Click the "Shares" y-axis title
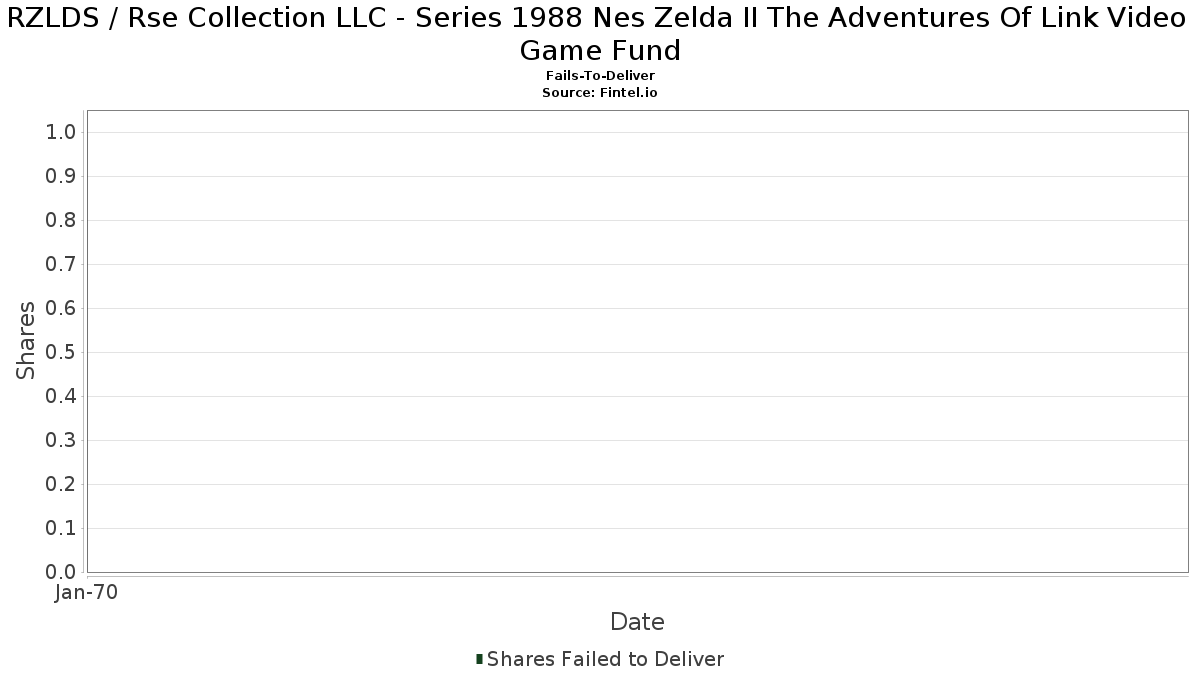This screenshot has height=675, width=1200. [26, 340]
